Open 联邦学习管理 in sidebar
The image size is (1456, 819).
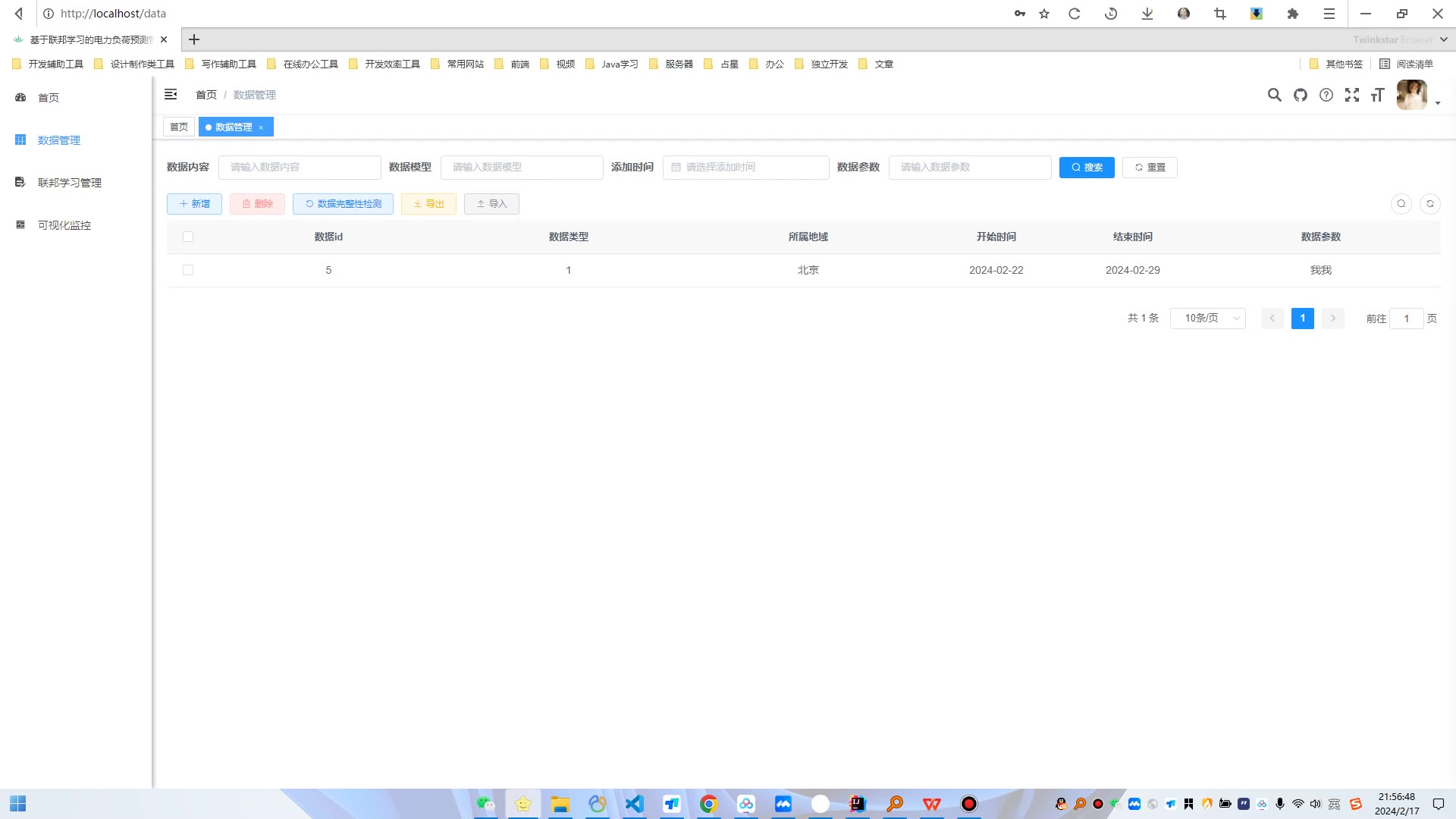point(69,183)
